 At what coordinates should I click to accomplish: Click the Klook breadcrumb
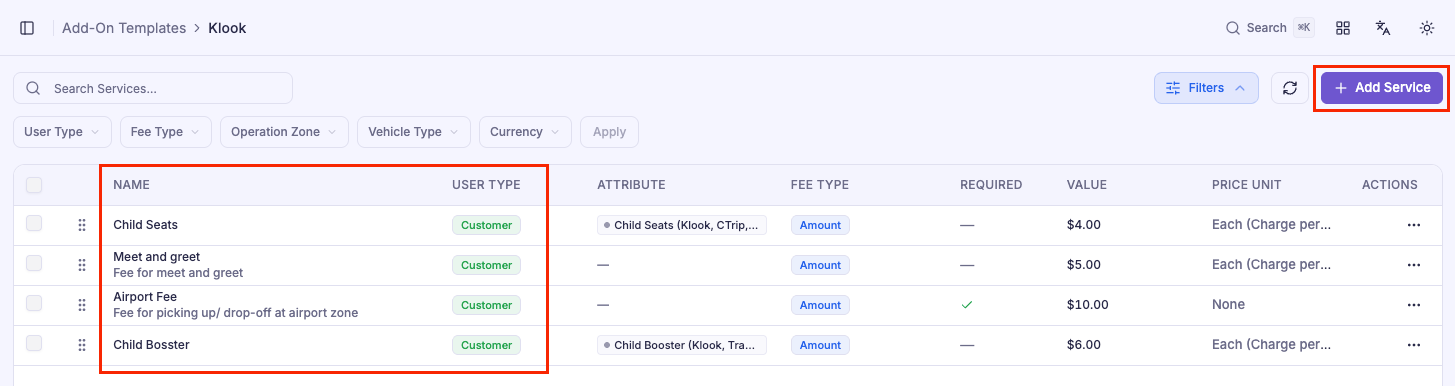pyautogui.click(x=227, y=28)
